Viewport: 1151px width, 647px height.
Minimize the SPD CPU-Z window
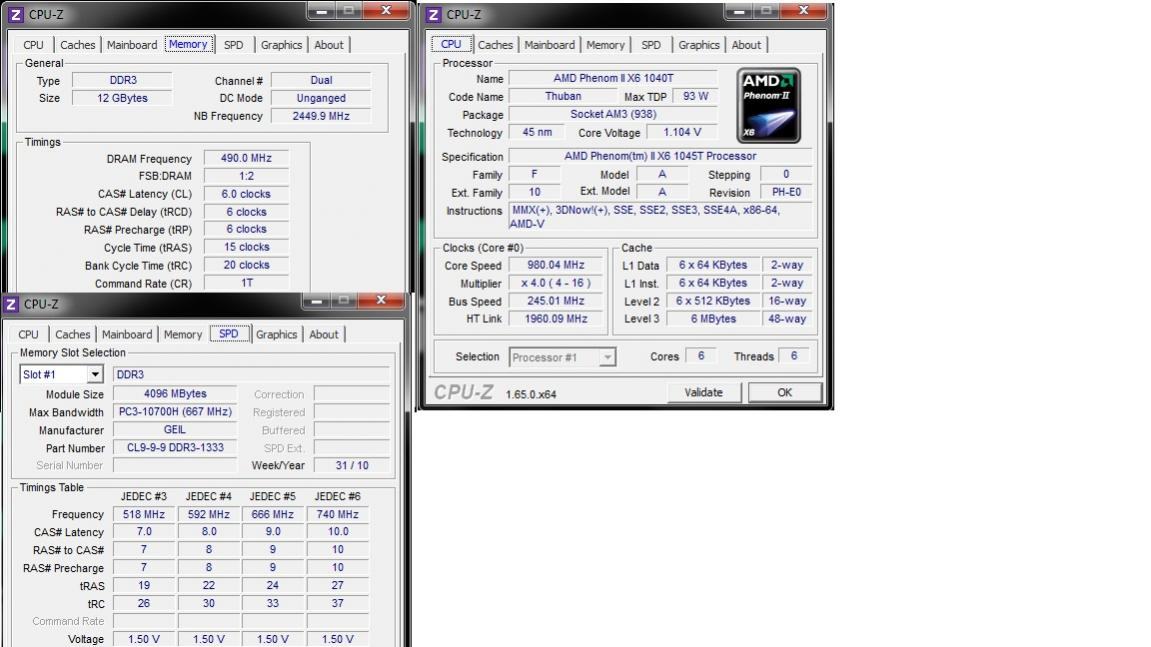click(x=316, y=300)
